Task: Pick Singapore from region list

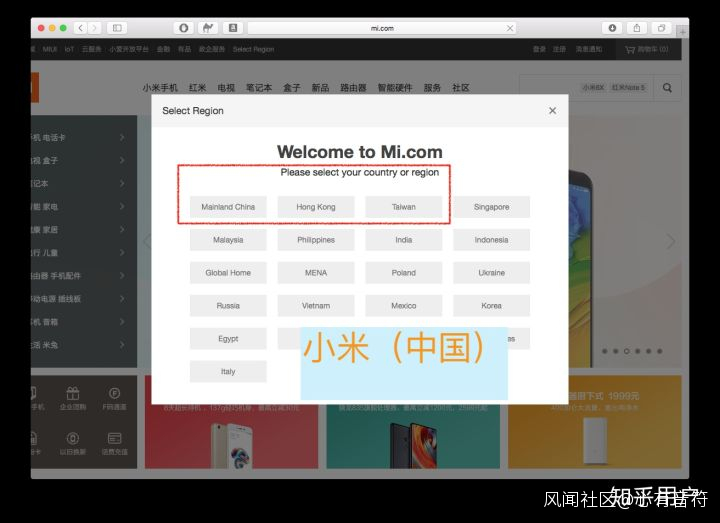Action: 491,207
